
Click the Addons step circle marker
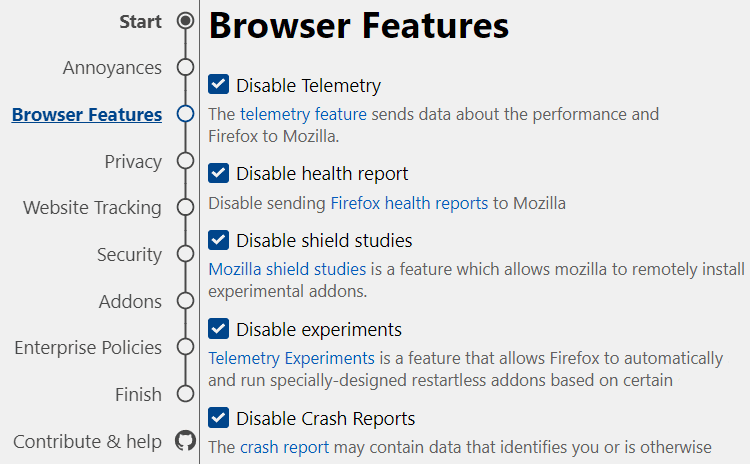point(185,301)
